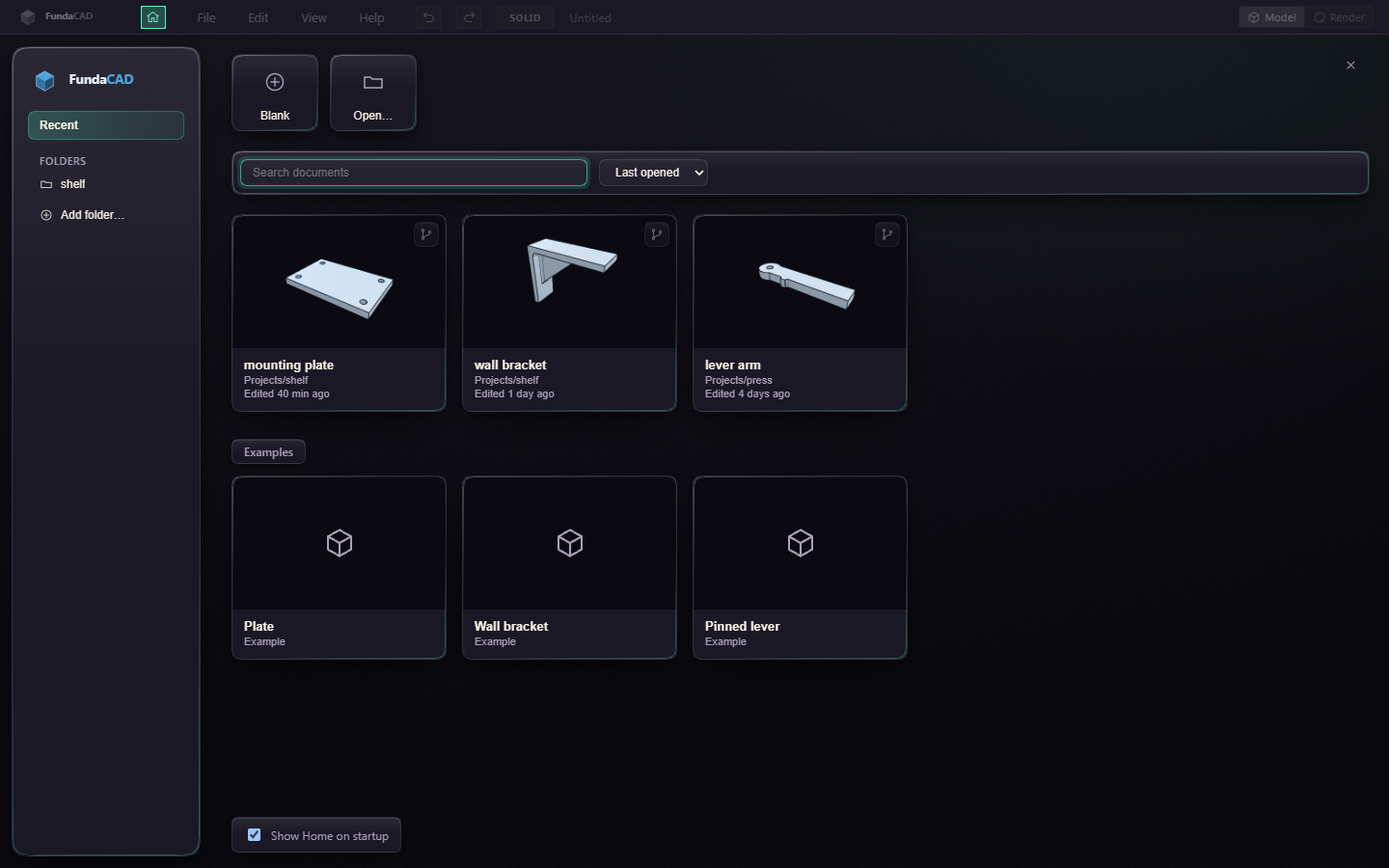Switch to Render mode
Screen dimensions: 1389x868
pos(1339,17)
